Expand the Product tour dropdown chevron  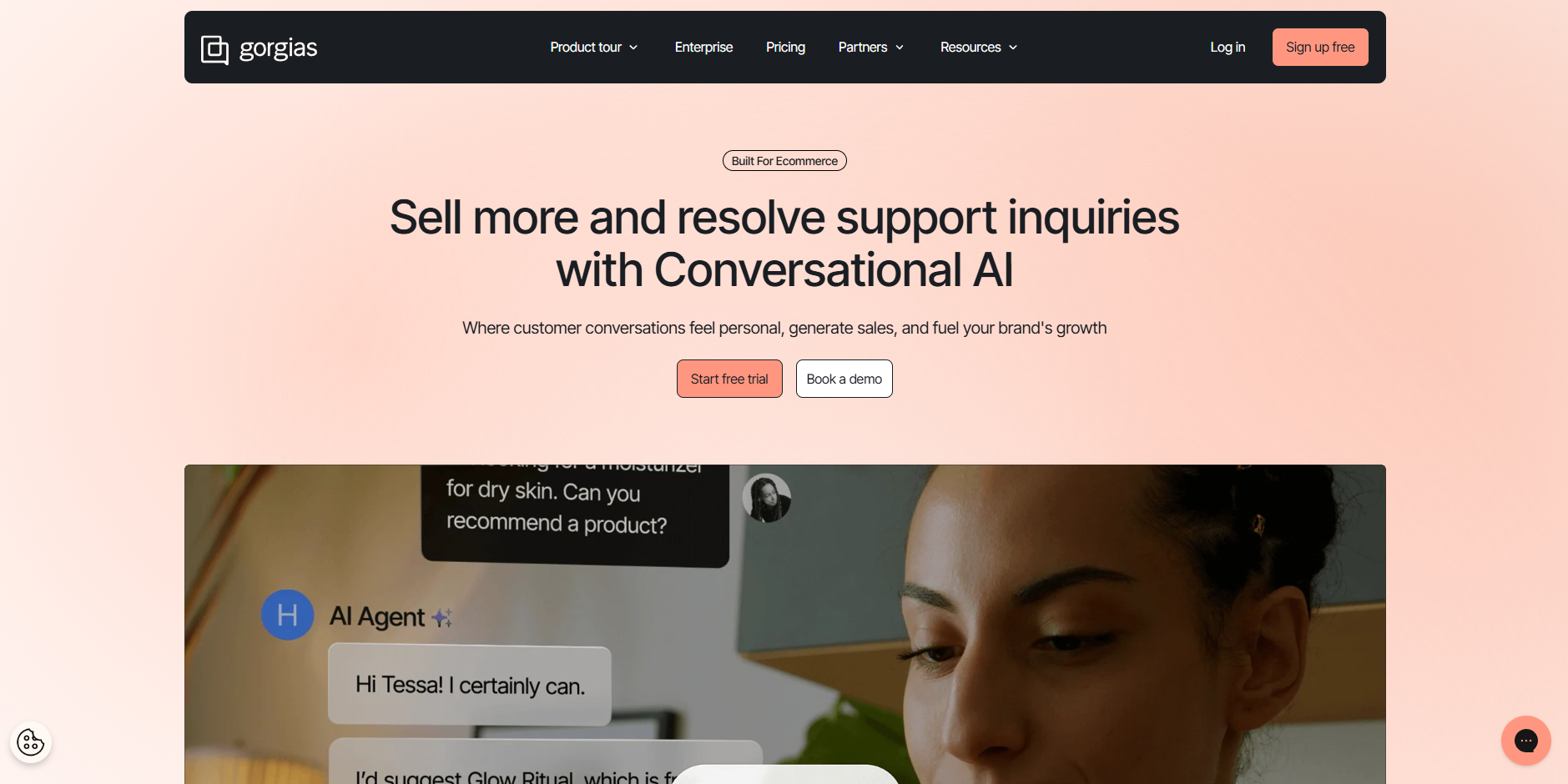coord(633,48)
